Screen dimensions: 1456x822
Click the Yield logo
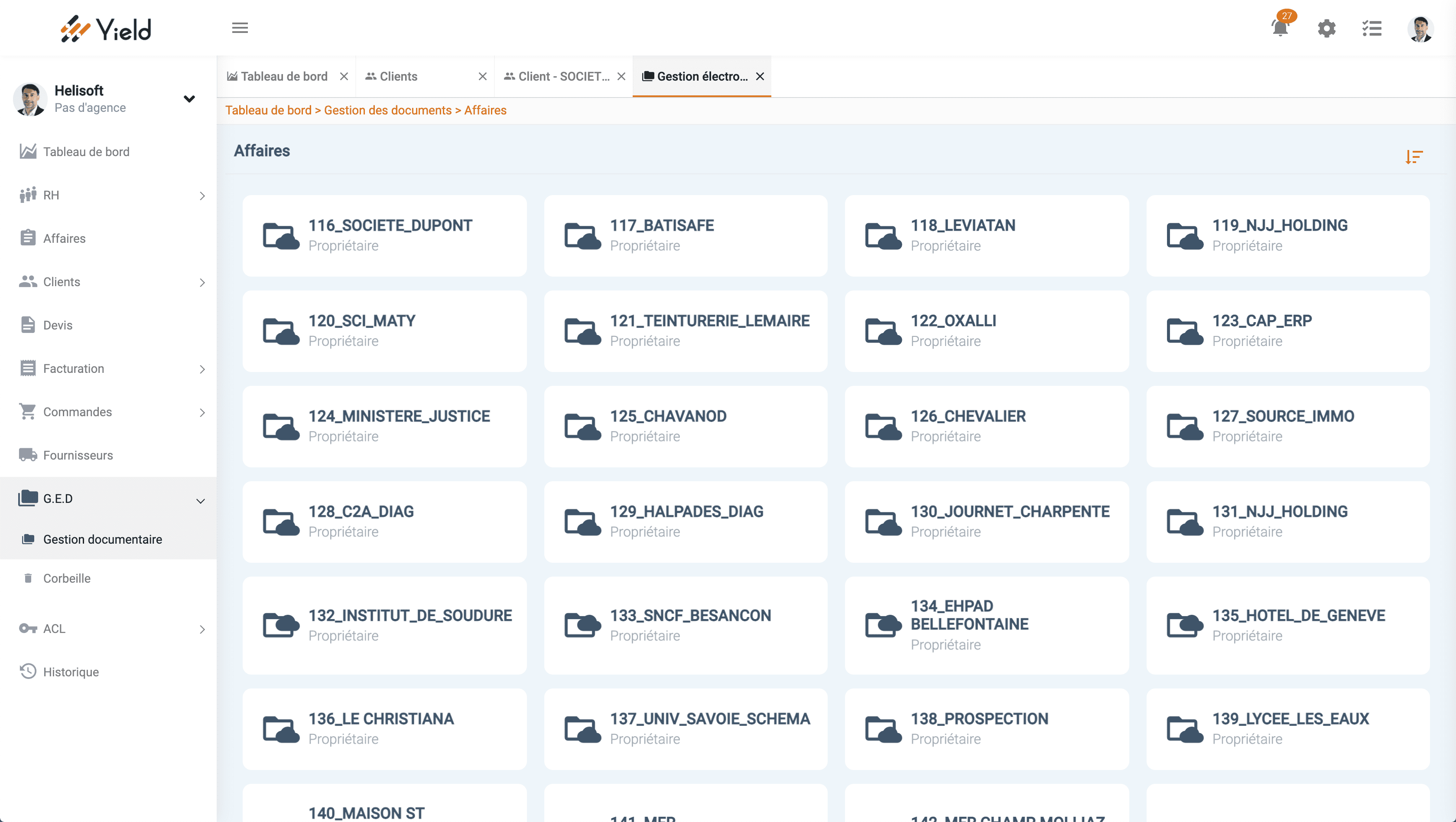point(106,29)
